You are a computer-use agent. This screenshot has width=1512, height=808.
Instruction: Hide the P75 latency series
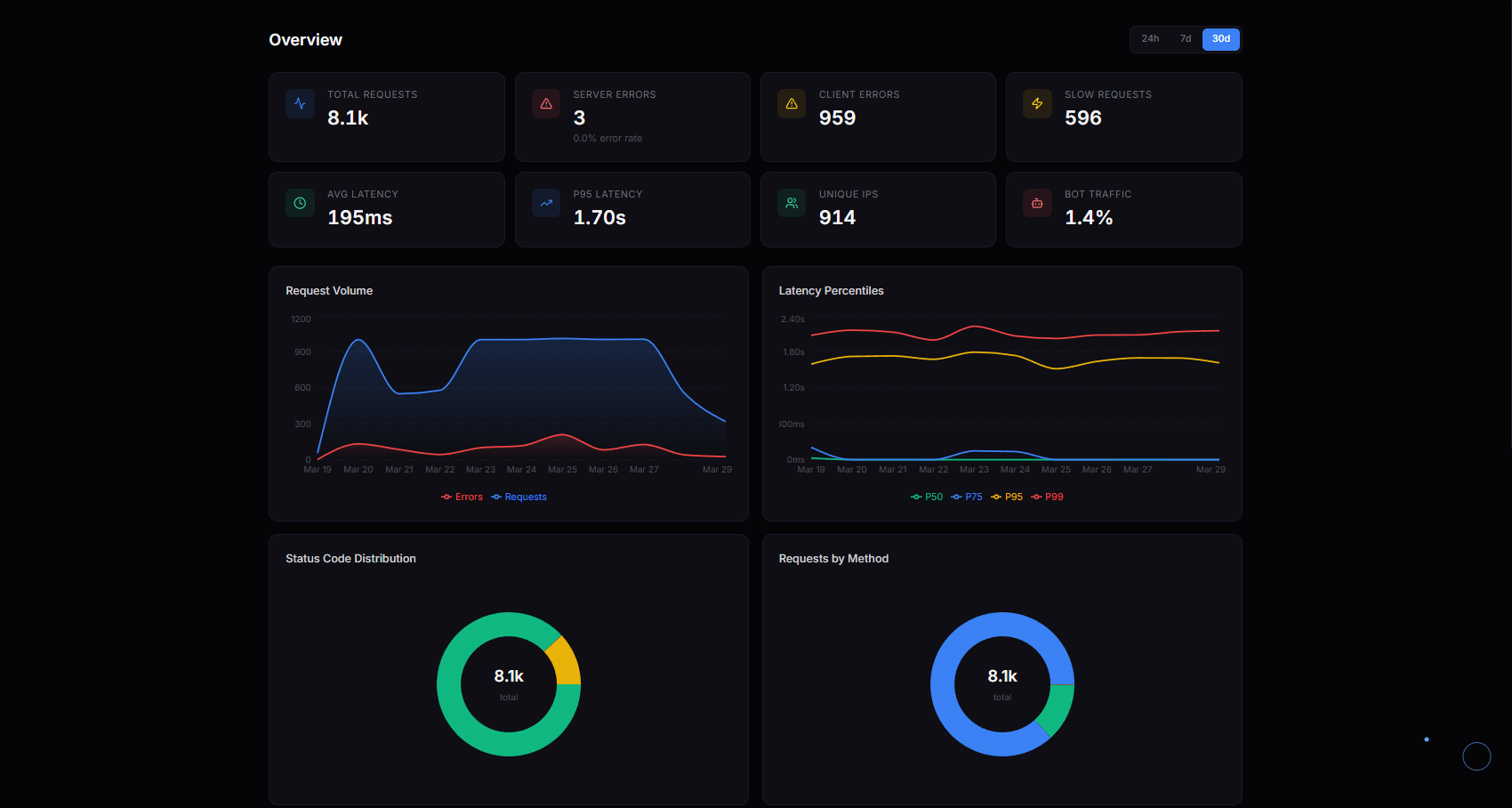pyautogui.click(x=967, y=497)
